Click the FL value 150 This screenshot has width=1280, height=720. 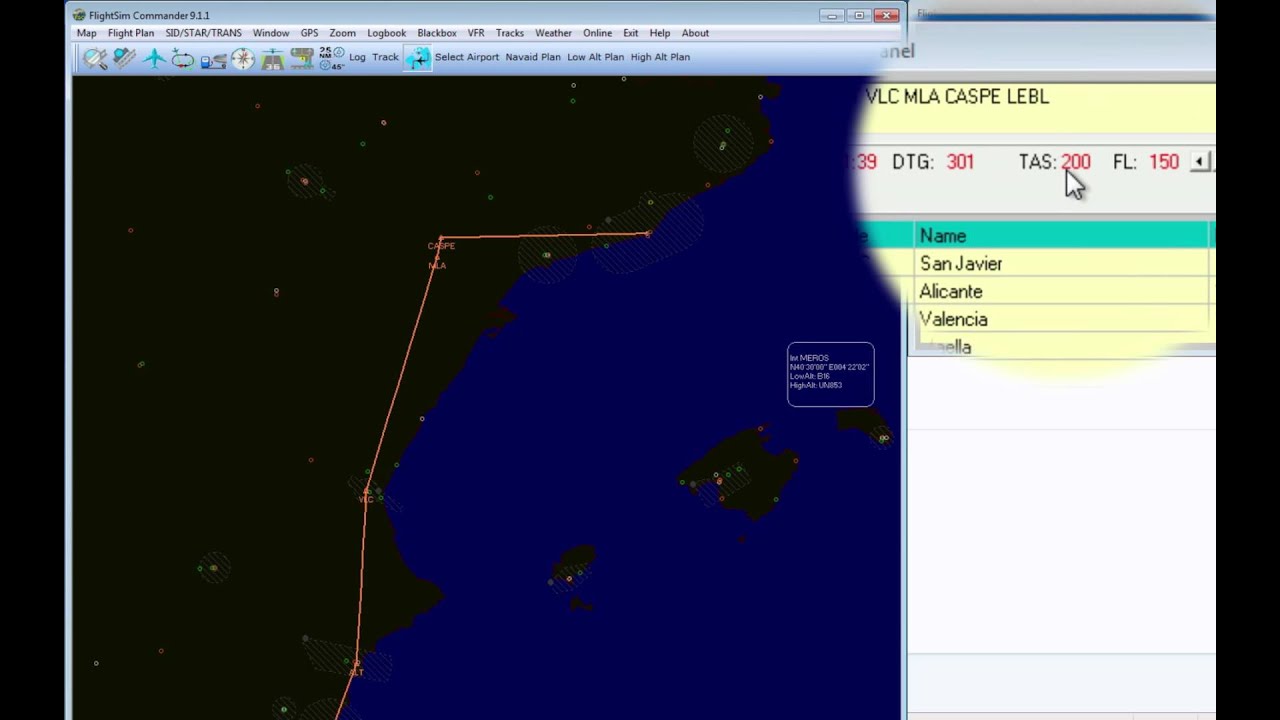click(1164, 162)
